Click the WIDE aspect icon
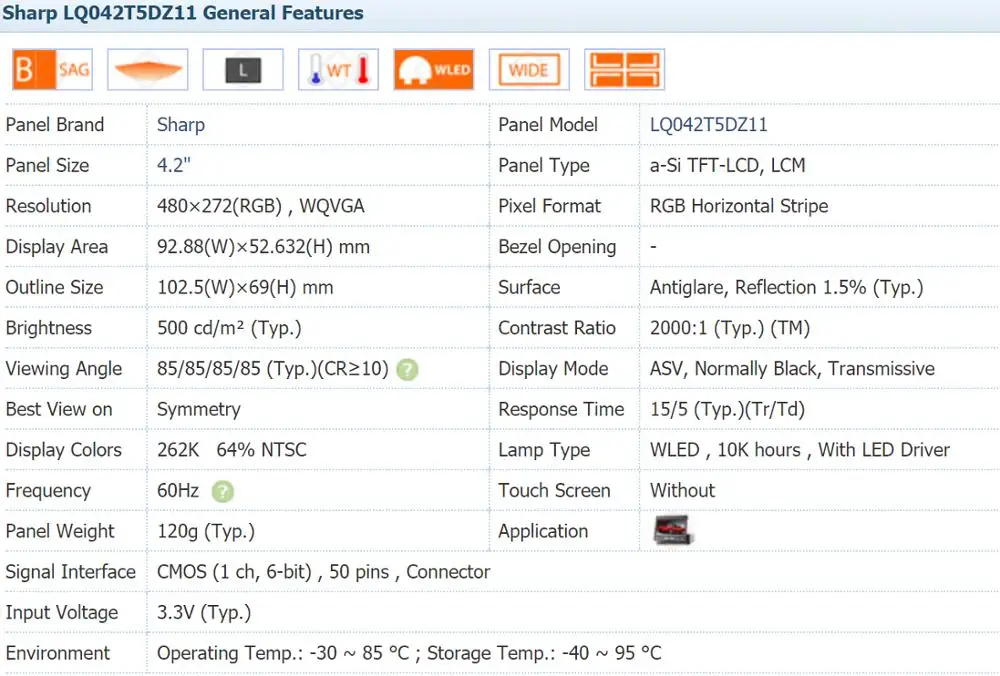The image size is (1000, 676). click(x=529, y=70)
